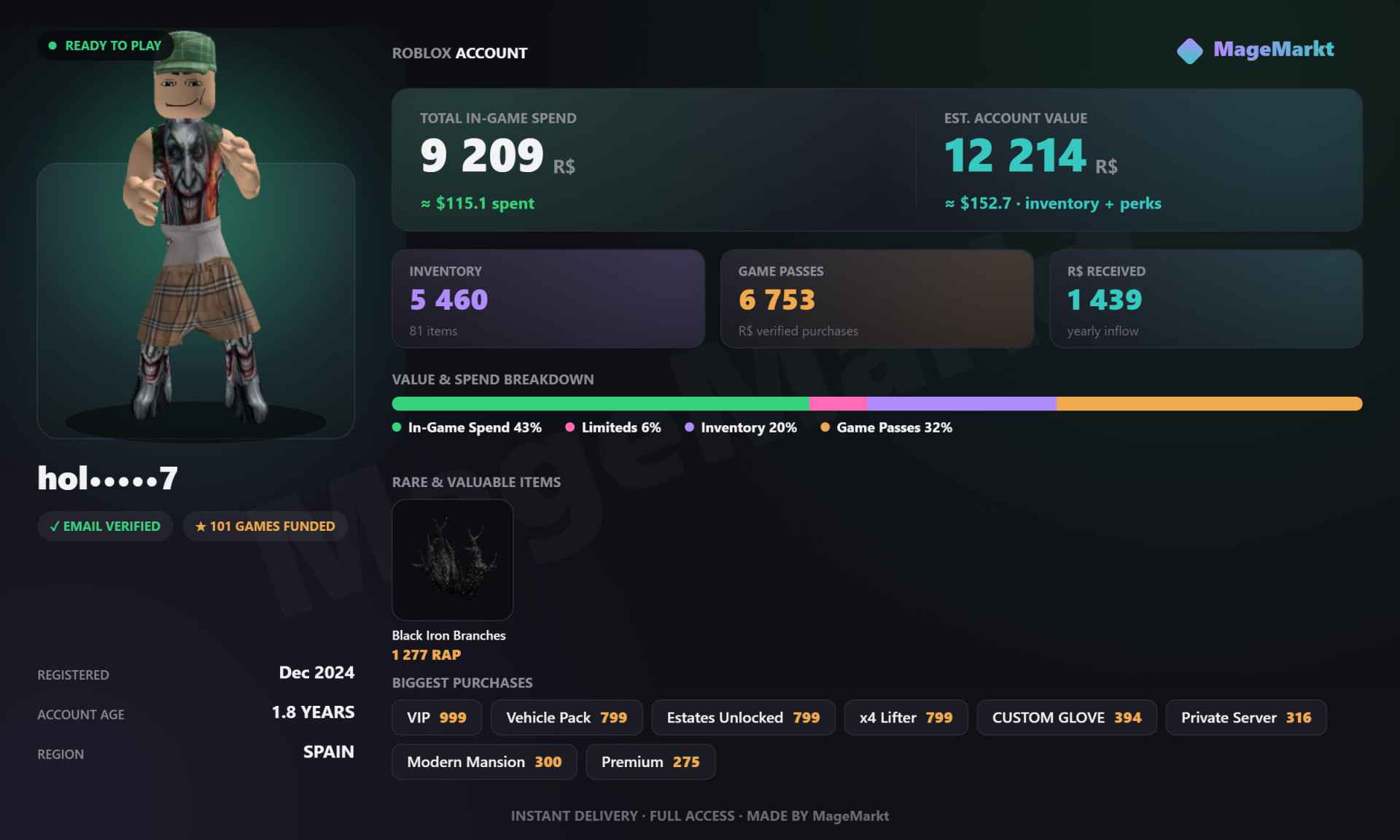The height and width of the screenshot is (840, 1400).
Task: Click the 12 214 estimated account value
Action: [1015, 155]
